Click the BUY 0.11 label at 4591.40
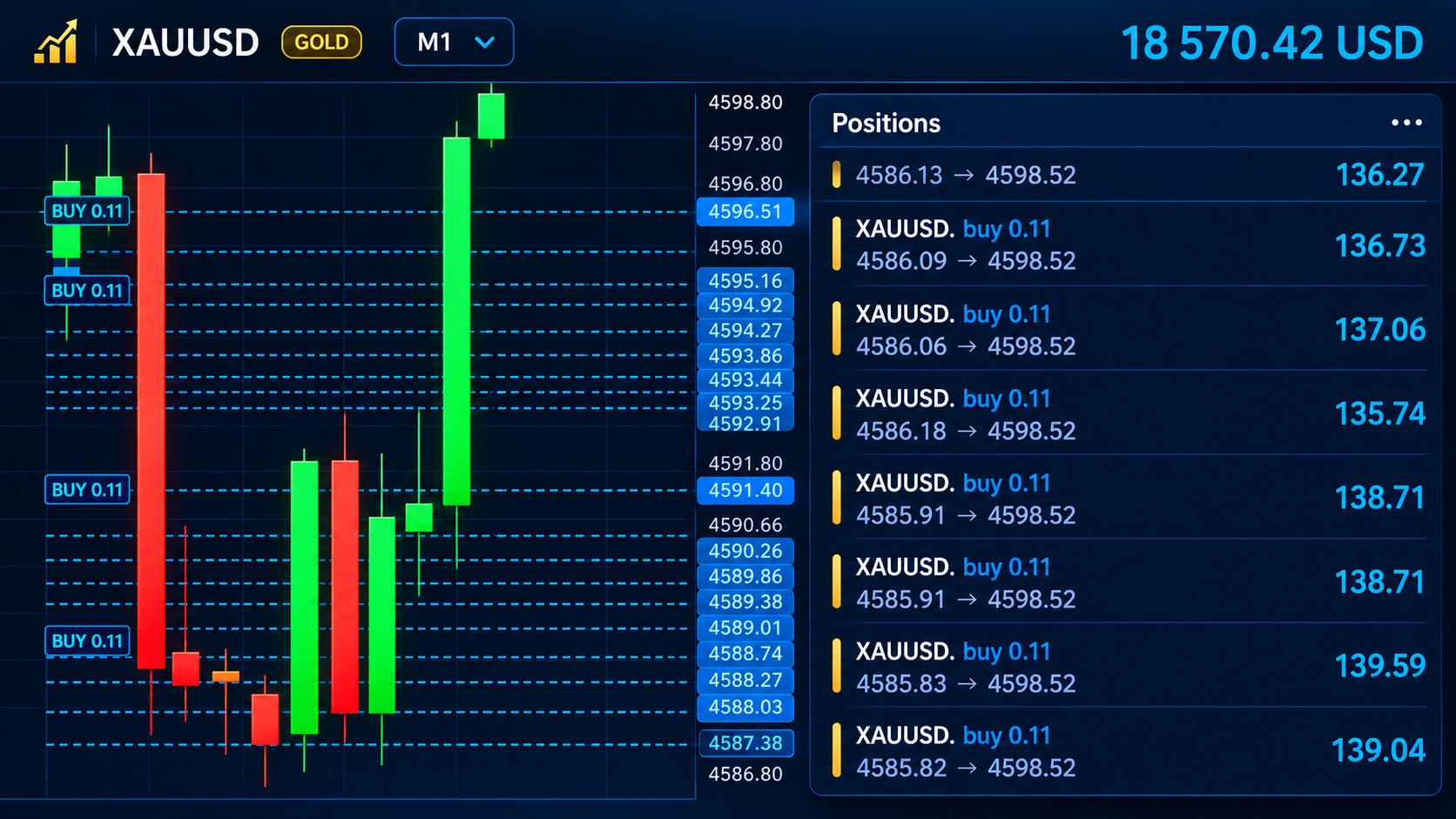This screenshot has height=819, width=1456. (87, 490)
